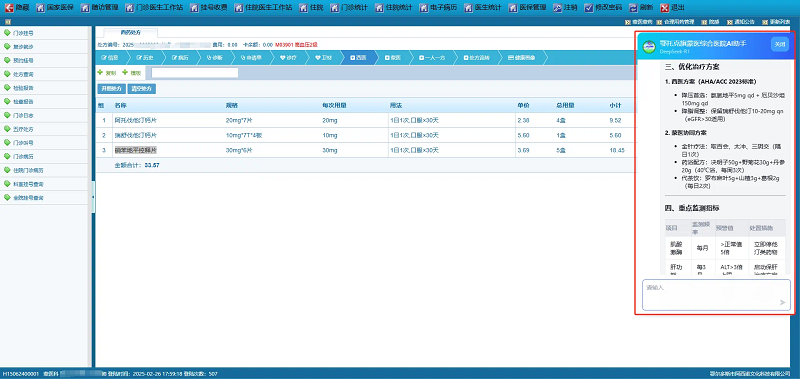Go to the 申请单 step
The width and height of the screenshot is (800, 379).
point(251,58)
